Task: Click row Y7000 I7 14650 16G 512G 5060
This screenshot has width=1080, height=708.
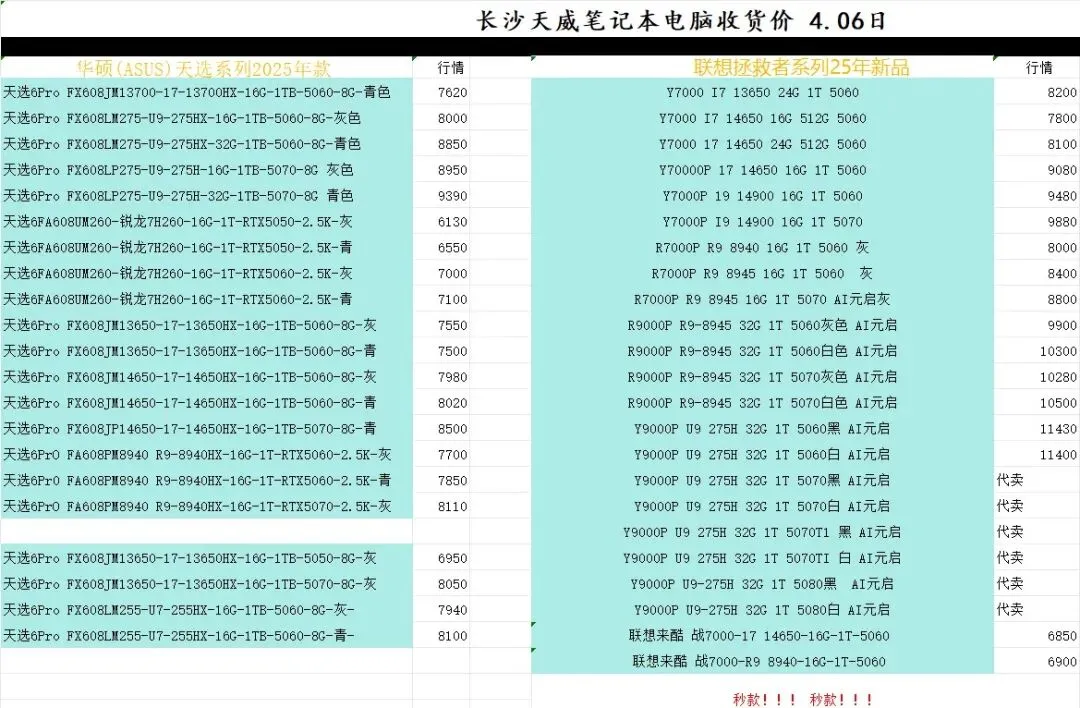Action: (762, 118)
